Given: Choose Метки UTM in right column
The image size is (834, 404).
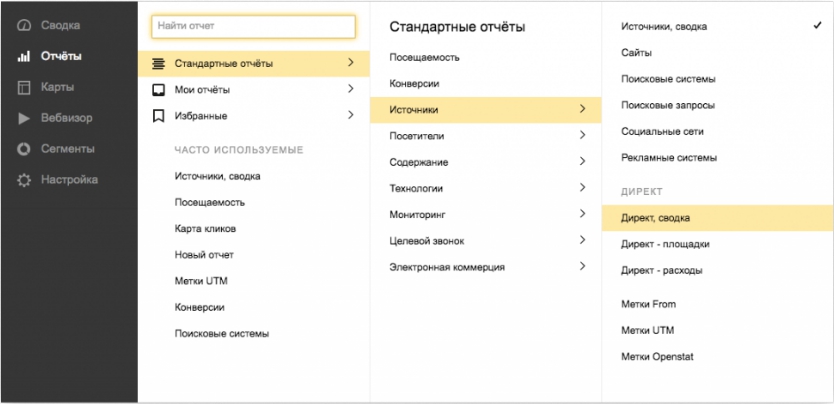Looking at the screenshot, I should (648, 331).
